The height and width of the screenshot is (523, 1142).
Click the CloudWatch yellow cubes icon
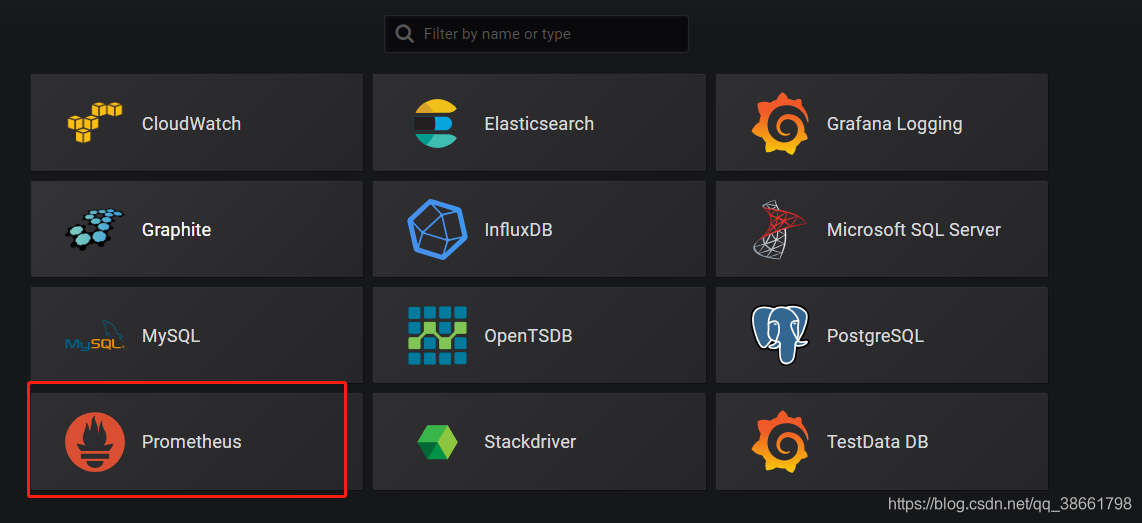(95, 122)
